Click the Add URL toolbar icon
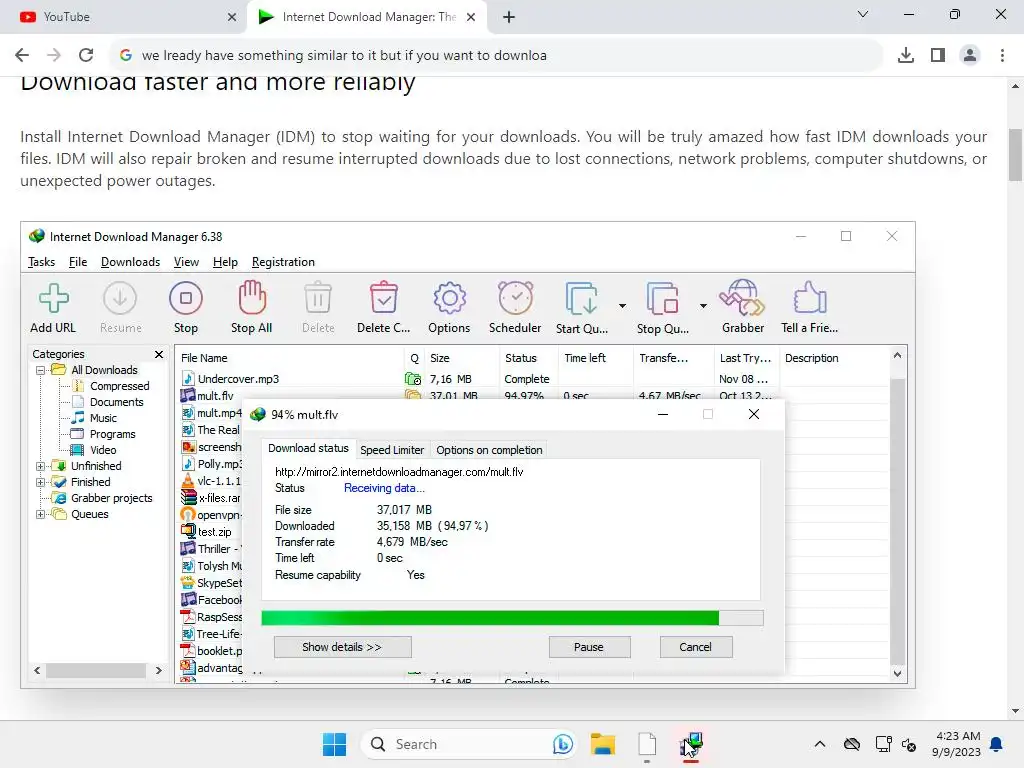 54,298
